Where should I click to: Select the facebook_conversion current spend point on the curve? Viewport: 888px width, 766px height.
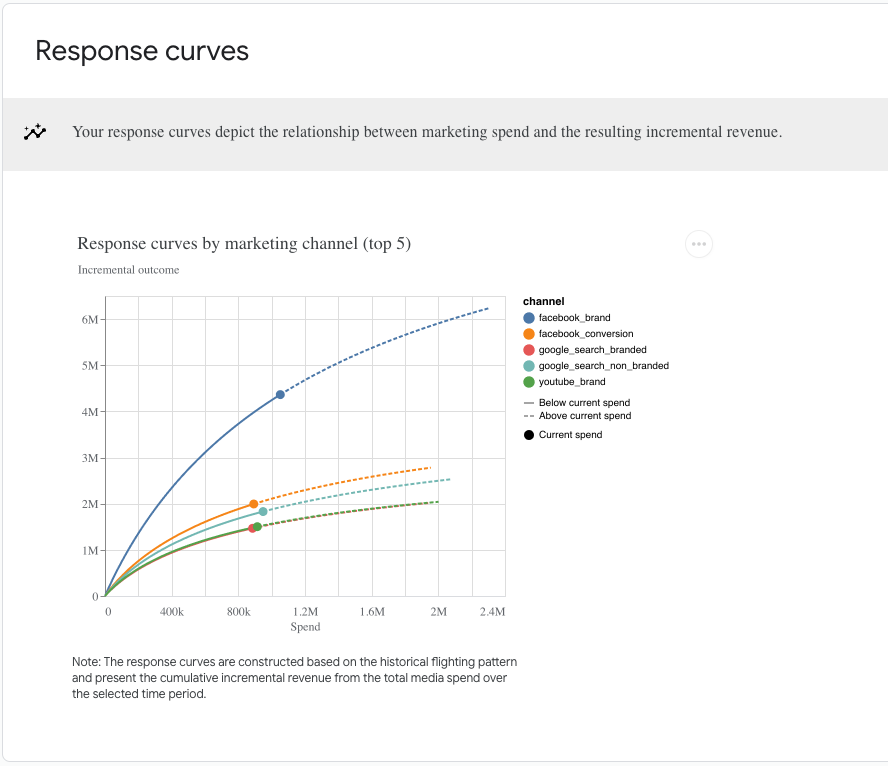[x=254, y=504]
